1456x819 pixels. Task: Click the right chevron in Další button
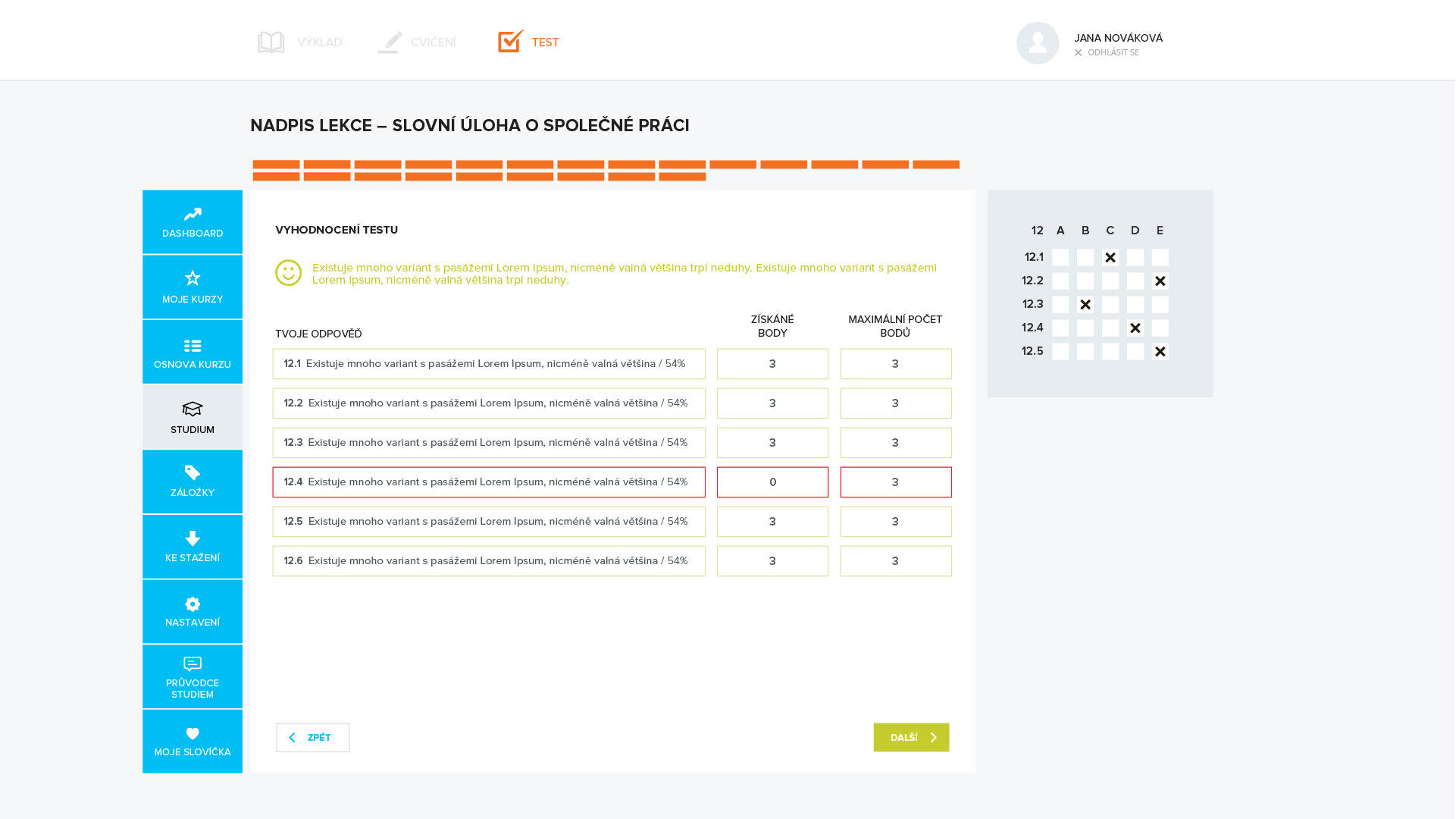tap(933, 738)
